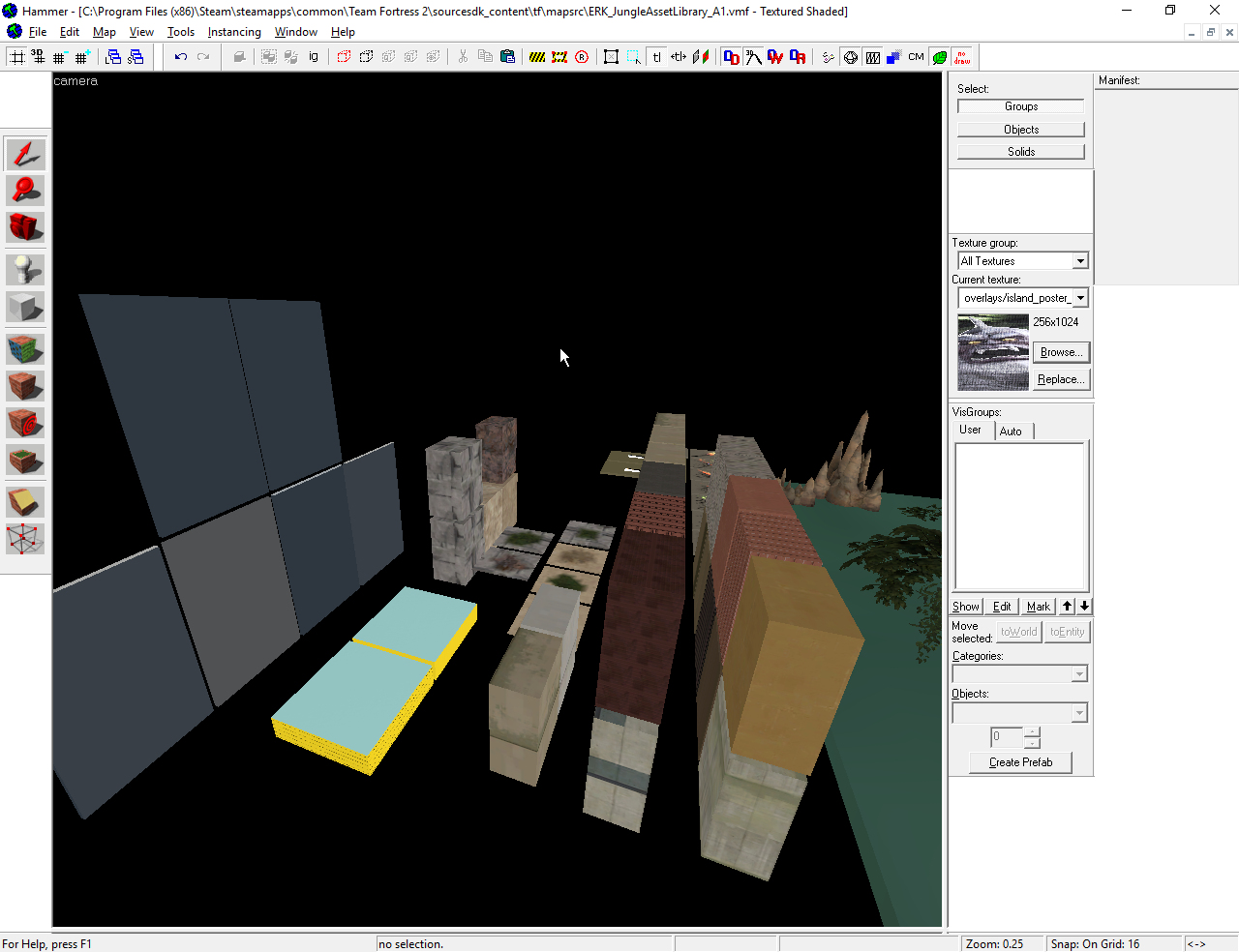The image size is (1239, 952).
Task: Click the Save Window State icon
Action: point(136,57)
